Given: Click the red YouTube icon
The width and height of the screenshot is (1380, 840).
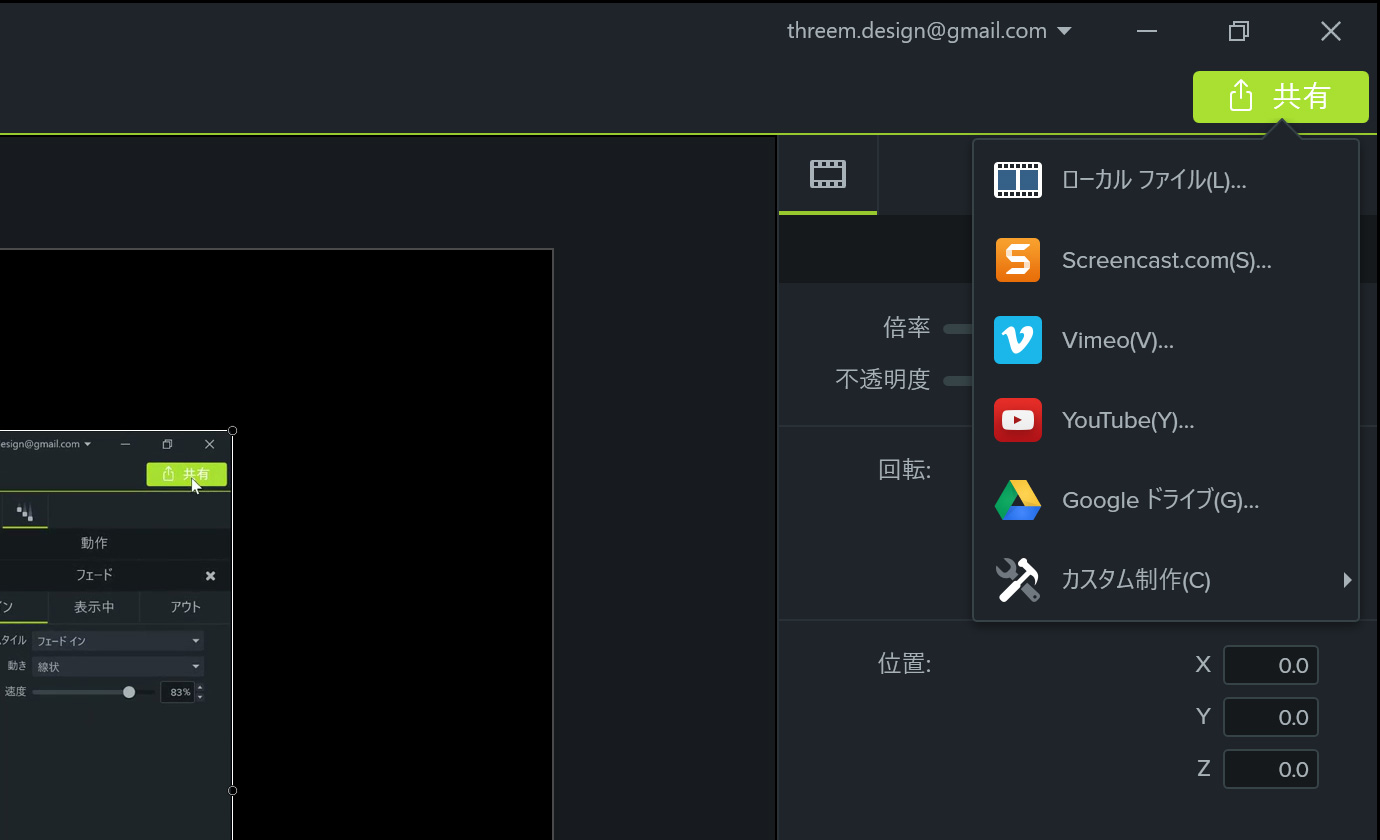Looking at the screenshot, I should [1017, 420].
